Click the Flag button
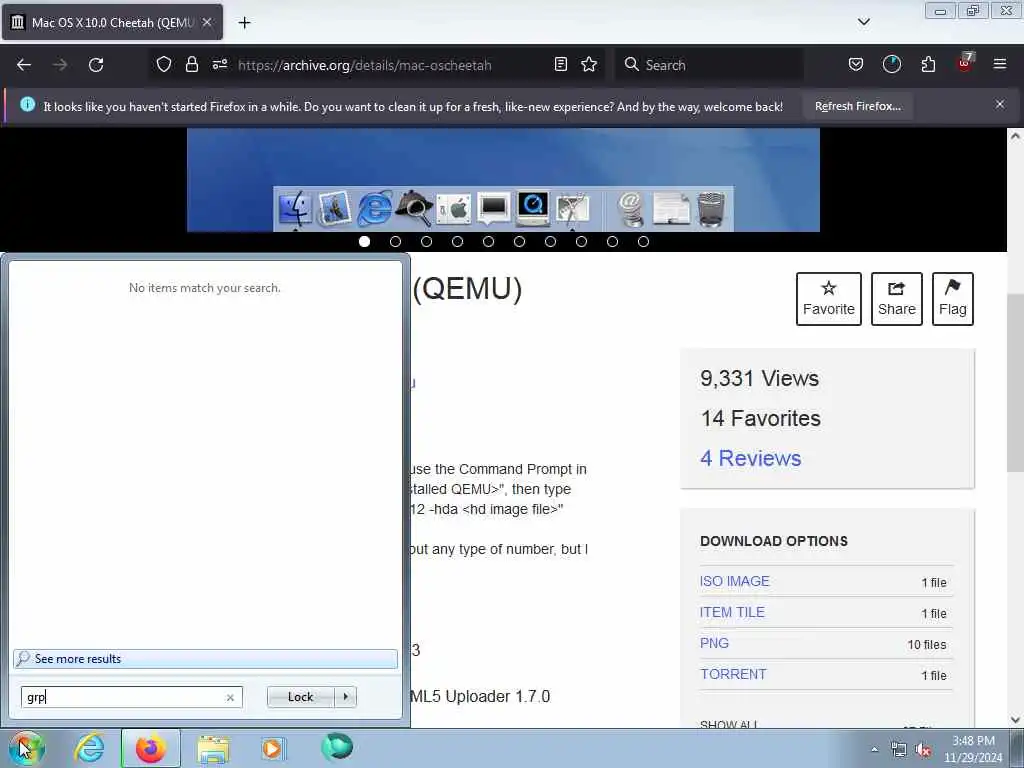The image size is (1024, 768). [952, 298]
